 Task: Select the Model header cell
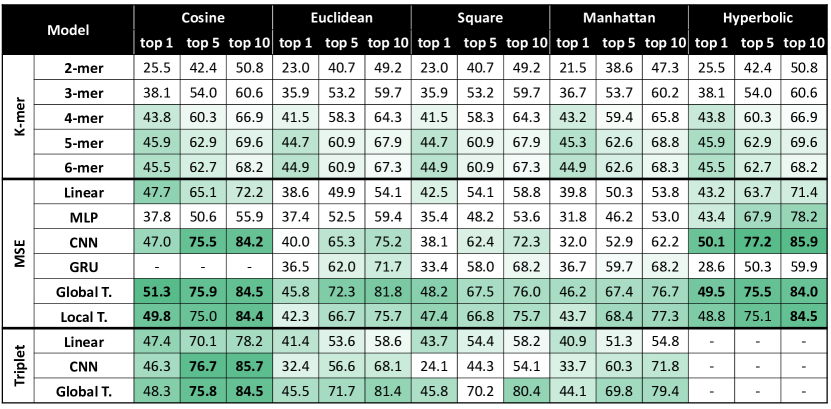[x=68, y=30]
